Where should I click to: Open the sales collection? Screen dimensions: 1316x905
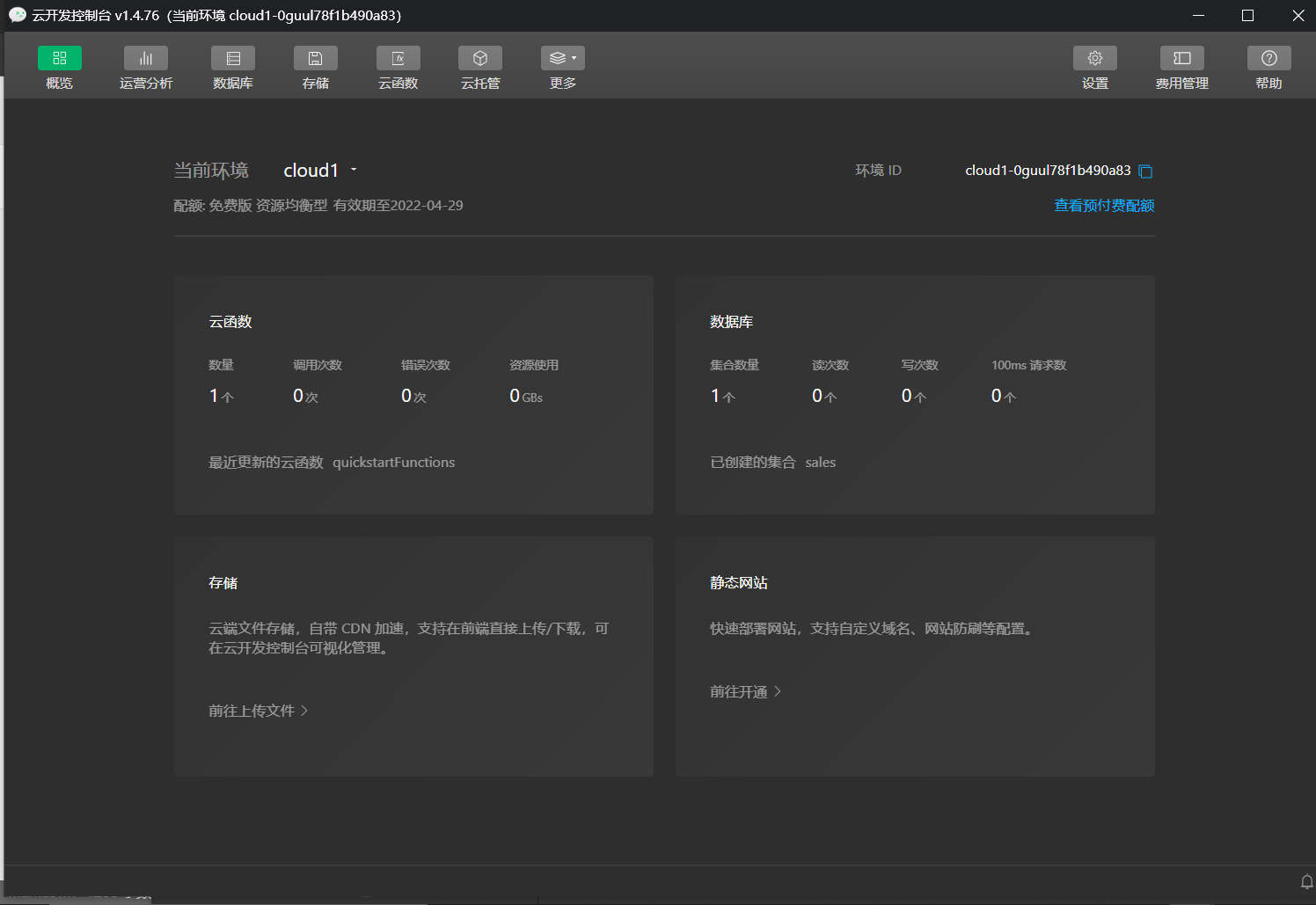(x=820, y=463)
